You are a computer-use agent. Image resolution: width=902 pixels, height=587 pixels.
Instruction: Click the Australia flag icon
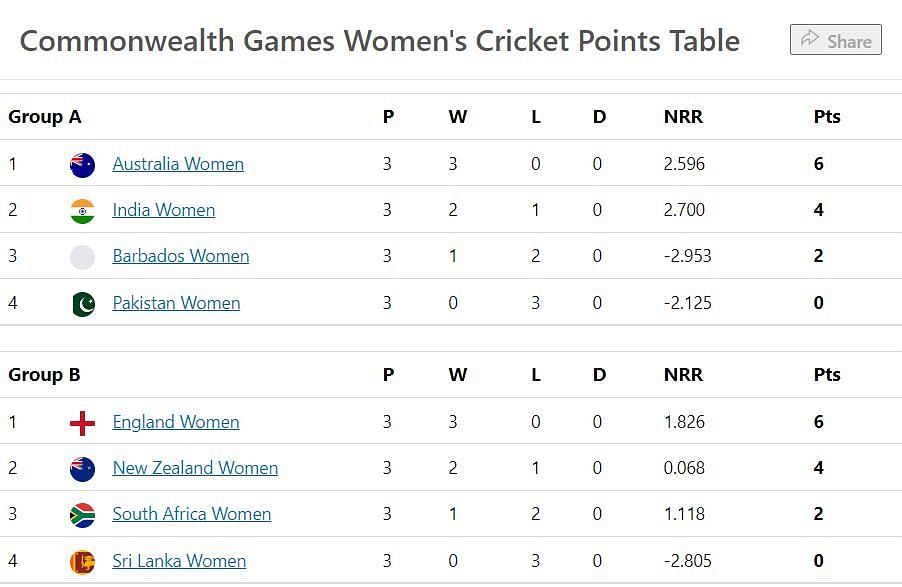click(x=82, y=165)
